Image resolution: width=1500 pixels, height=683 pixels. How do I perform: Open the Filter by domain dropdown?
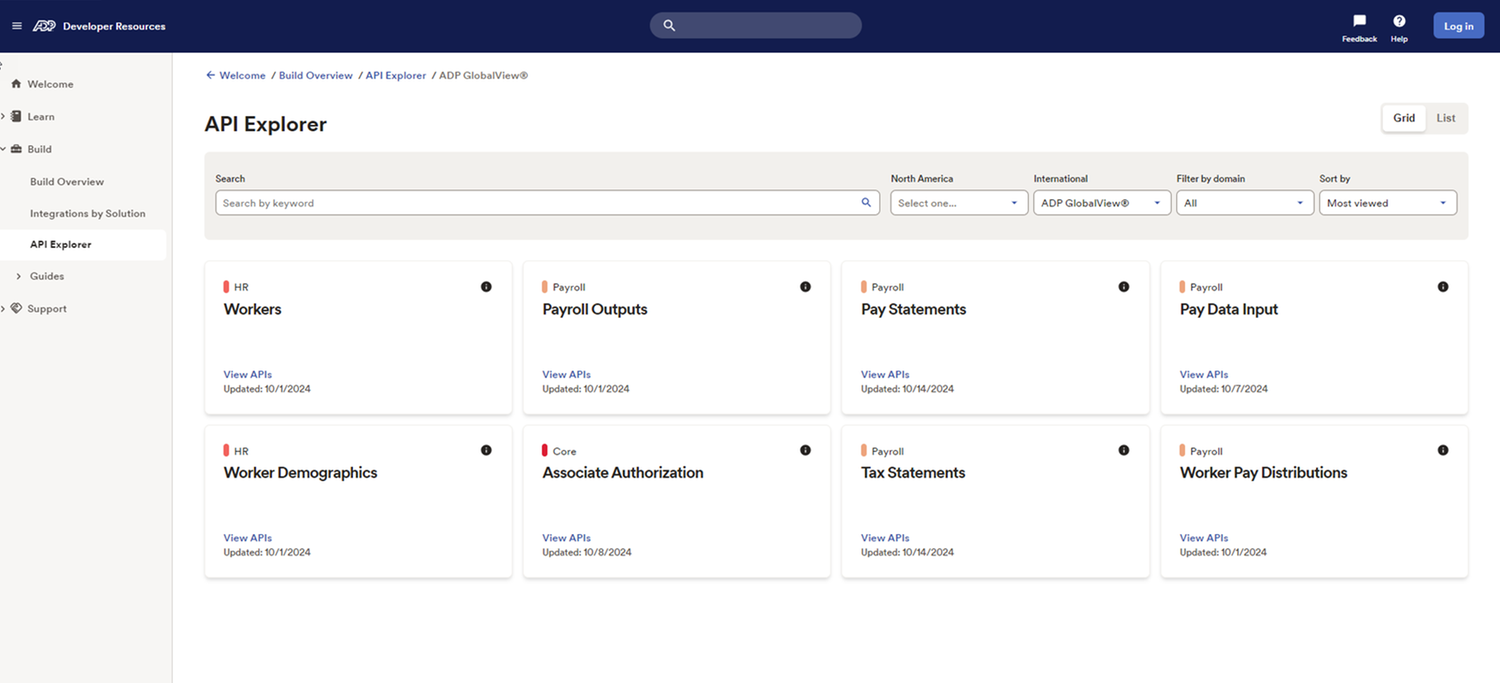(1245, 203)
